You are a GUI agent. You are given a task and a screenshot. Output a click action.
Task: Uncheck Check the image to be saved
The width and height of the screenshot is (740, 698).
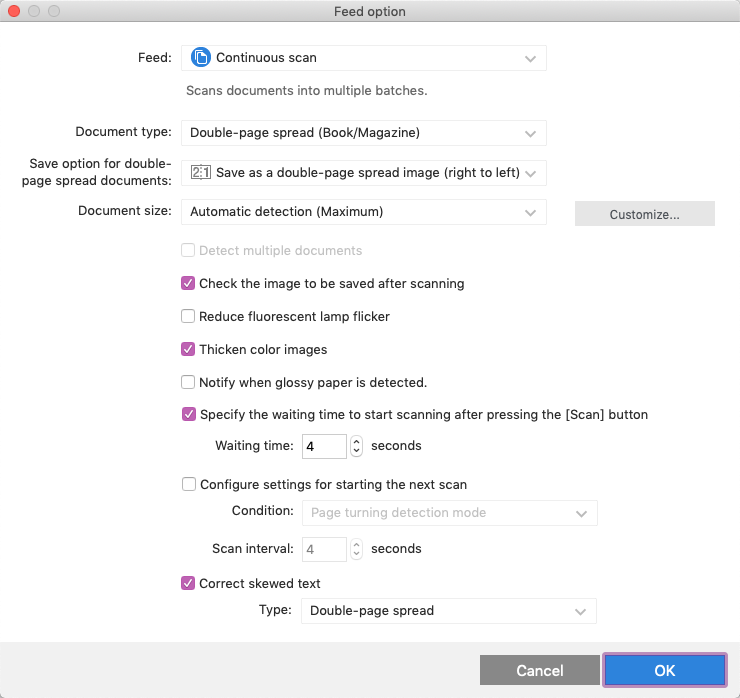[x=188, y=283]
